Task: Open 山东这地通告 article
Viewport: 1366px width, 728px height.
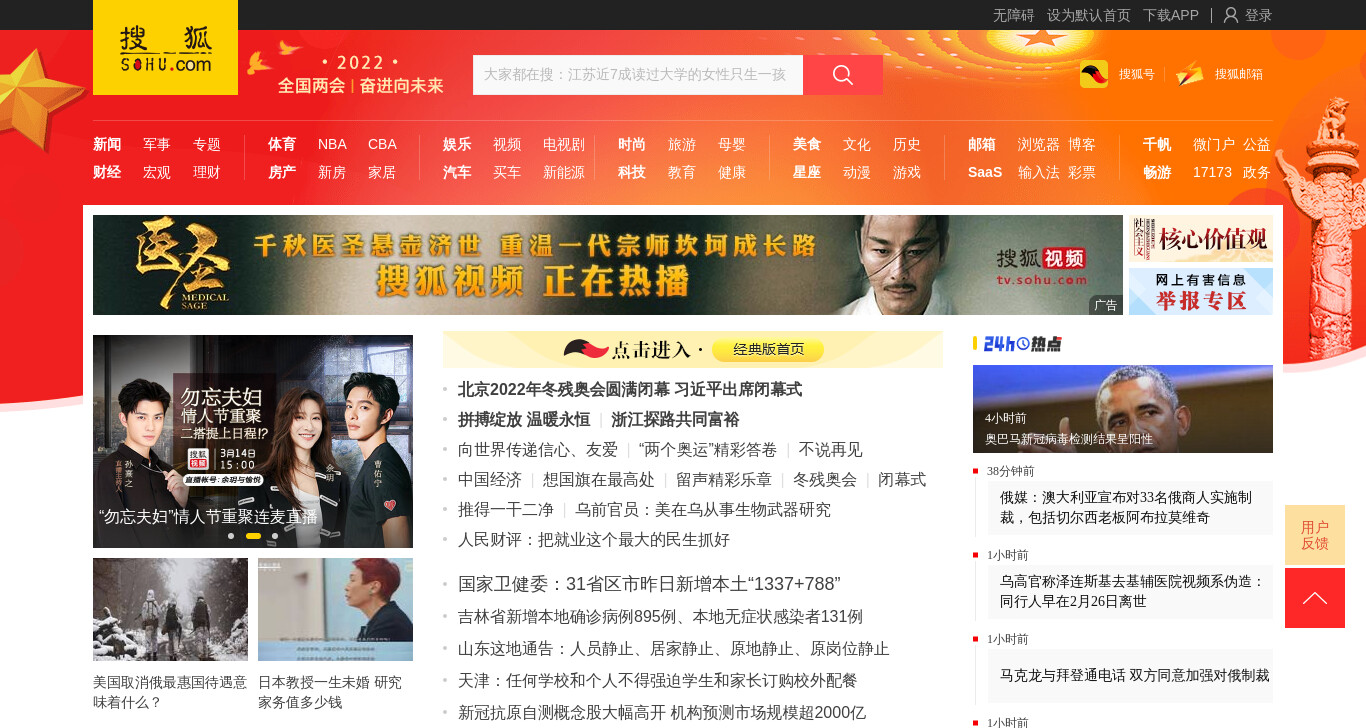Action: 674,648
